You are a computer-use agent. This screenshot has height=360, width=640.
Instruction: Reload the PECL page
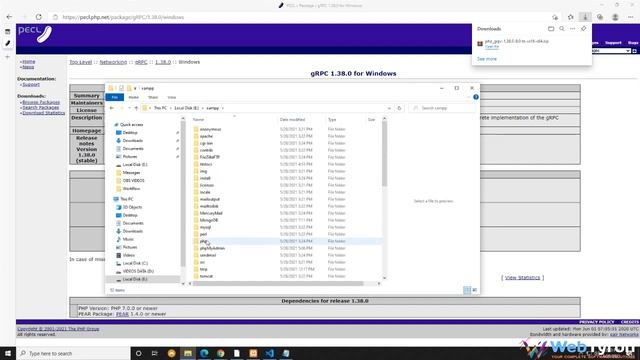point(39,17)
